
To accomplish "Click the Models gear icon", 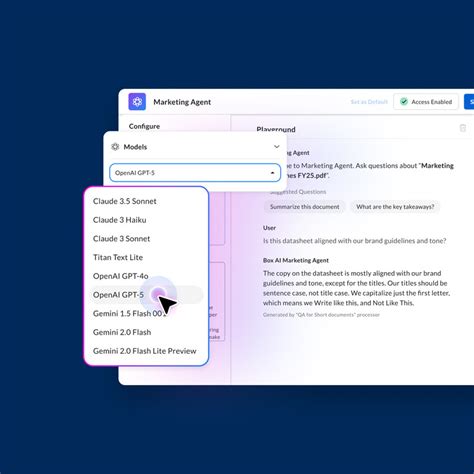I will [115, 147].
